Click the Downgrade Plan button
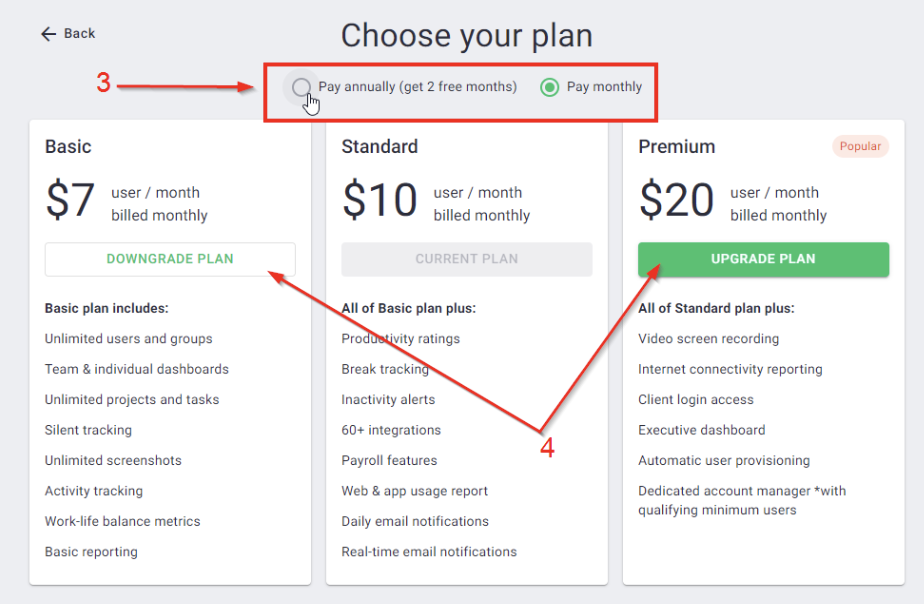This screenshot has height=604, width=924. [169, 258]
